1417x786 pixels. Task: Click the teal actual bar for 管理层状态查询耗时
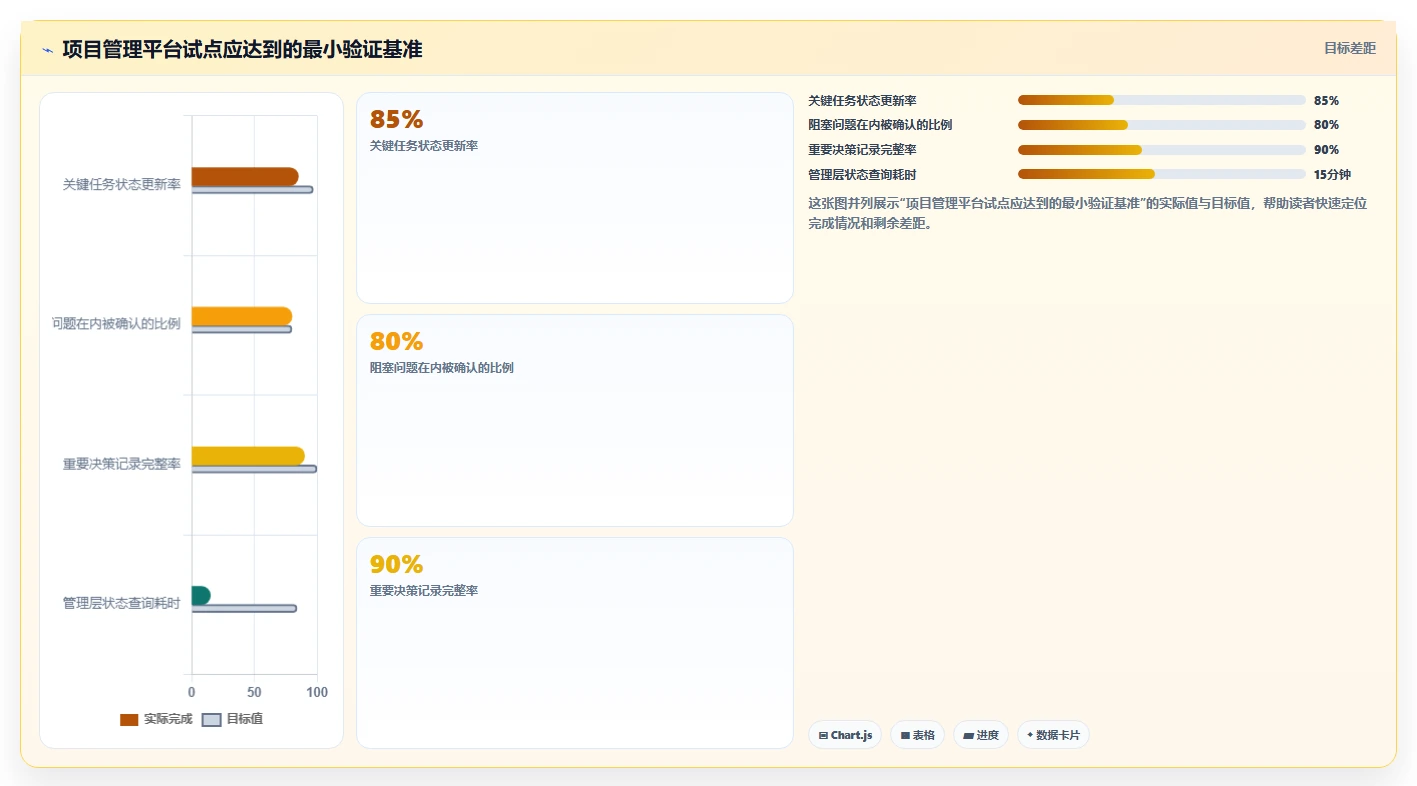[x=201, y=595]
